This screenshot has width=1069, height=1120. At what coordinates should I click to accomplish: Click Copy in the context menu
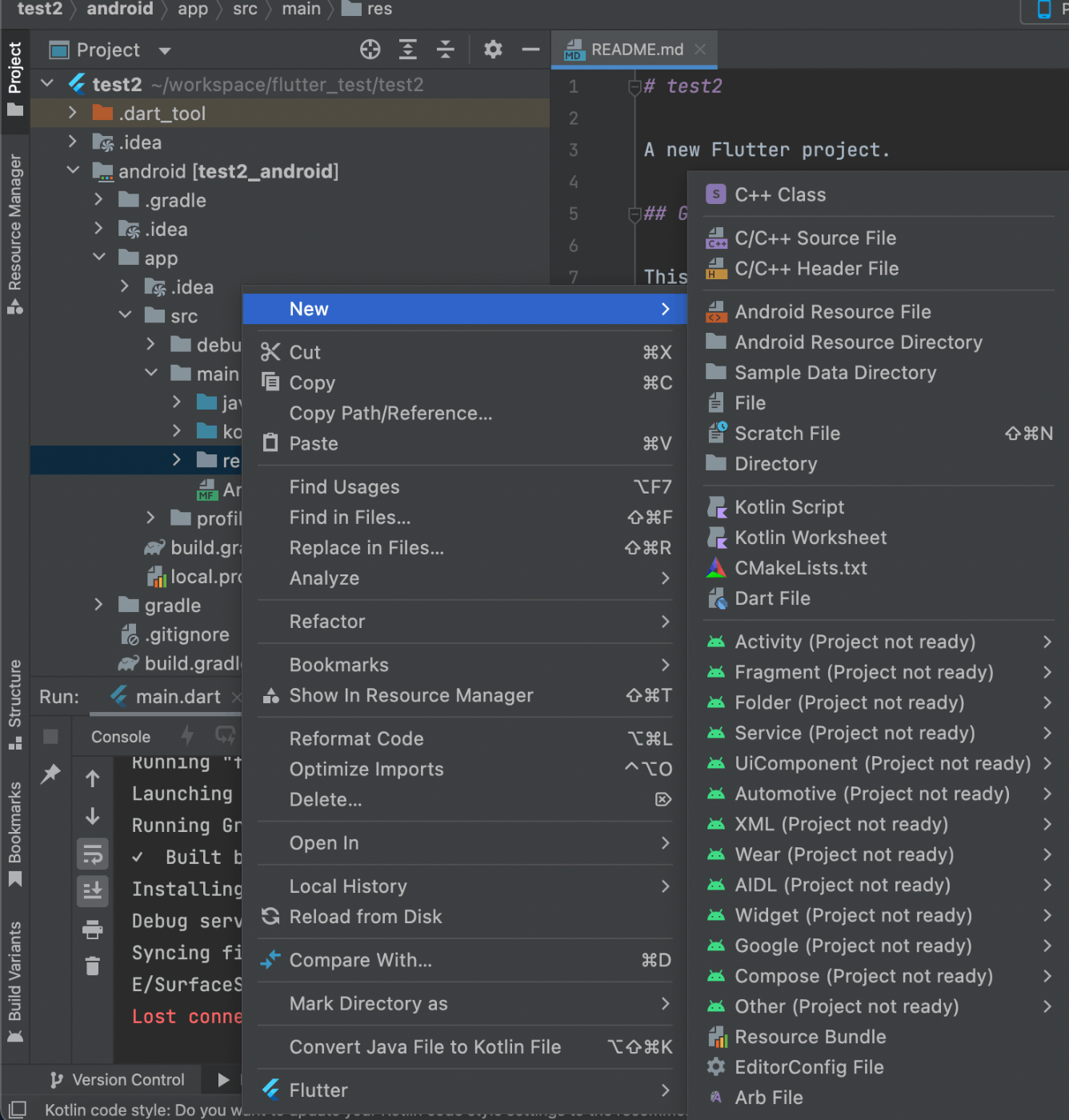pos(465,382)
